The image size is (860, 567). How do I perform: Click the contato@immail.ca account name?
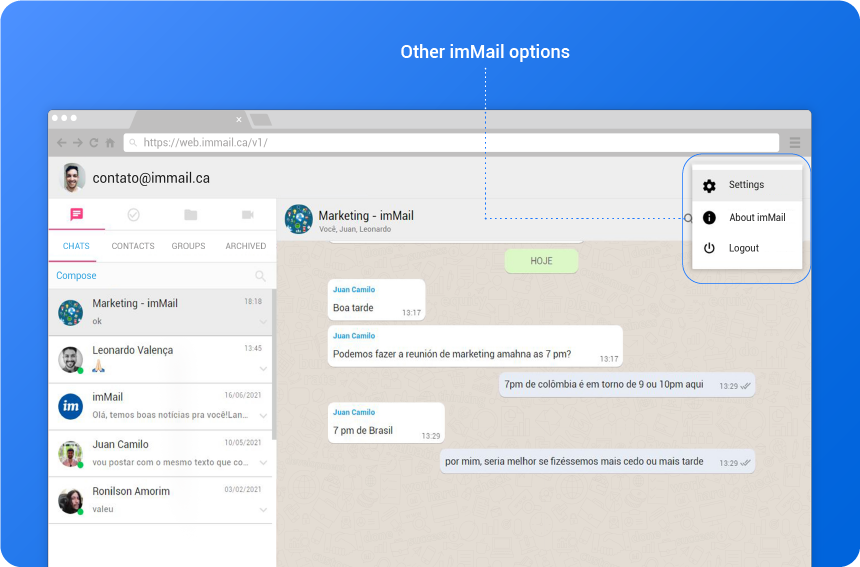[x=151, y=178]
